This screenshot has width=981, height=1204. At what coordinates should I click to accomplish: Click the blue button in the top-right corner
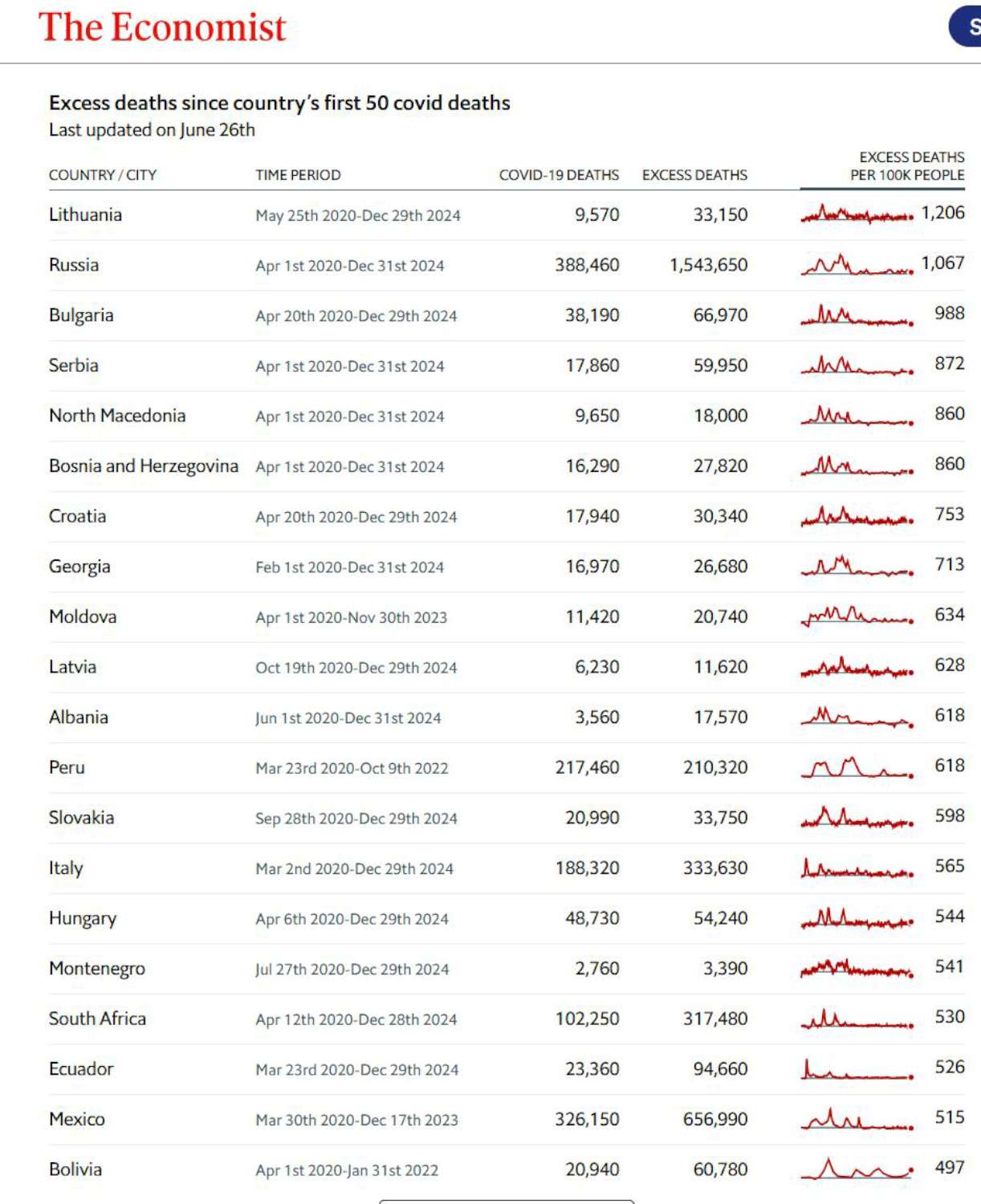point(967,26)
